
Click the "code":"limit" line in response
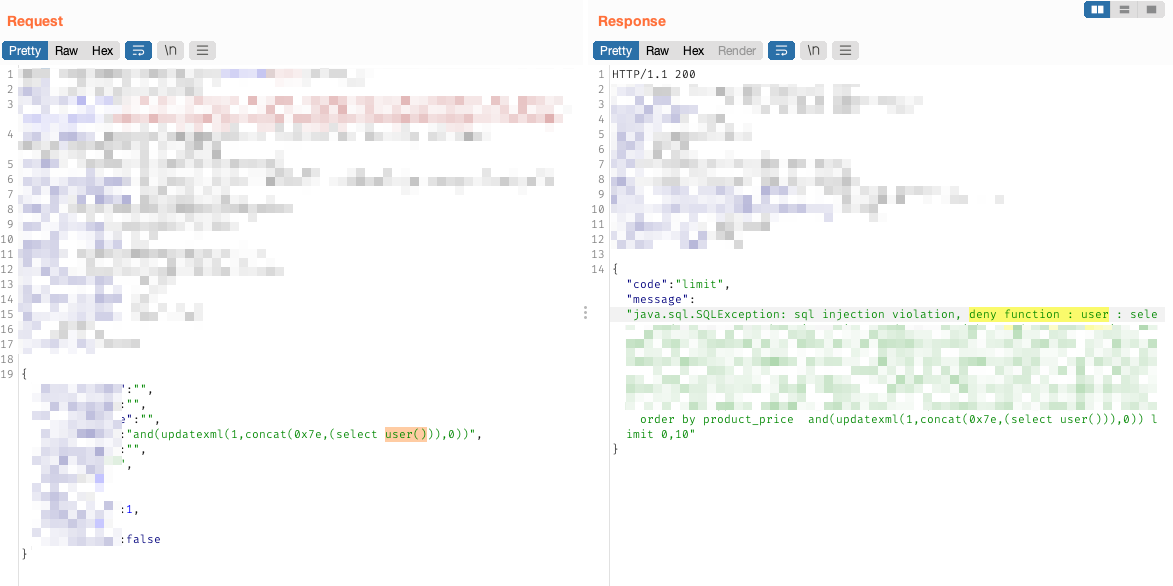point(678,284)
